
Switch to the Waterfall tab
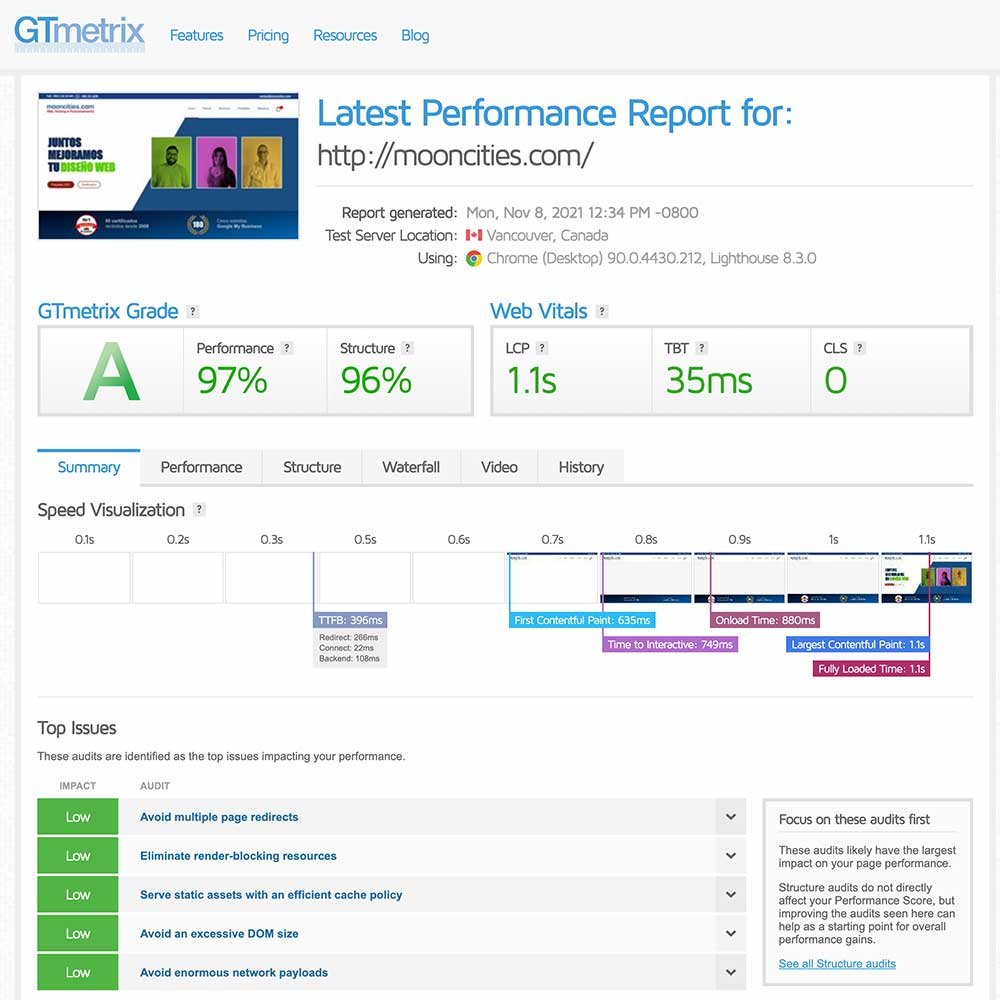tap(410, 467)
